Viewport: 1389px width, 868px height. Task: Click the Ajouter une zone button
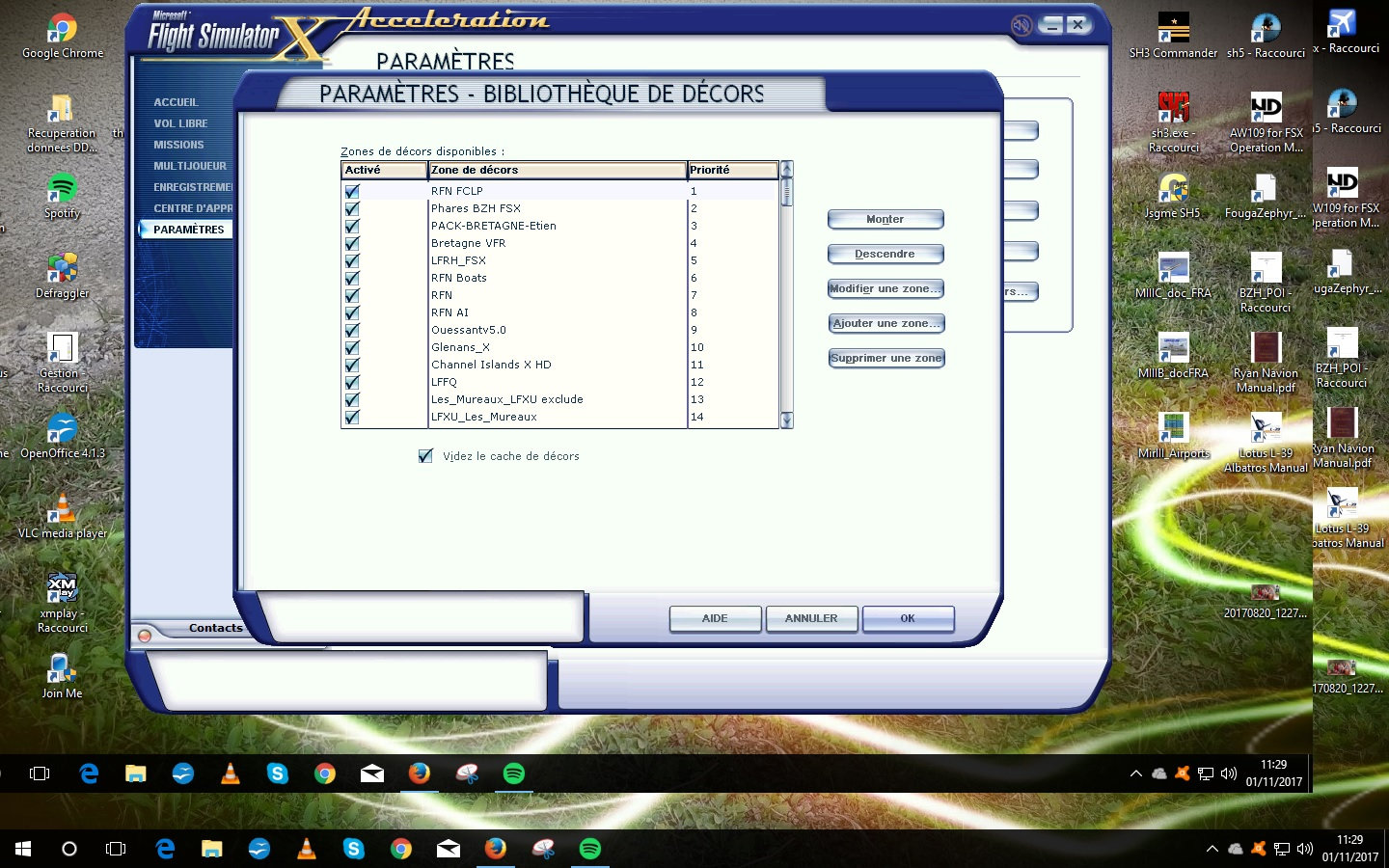click(885, 323)
